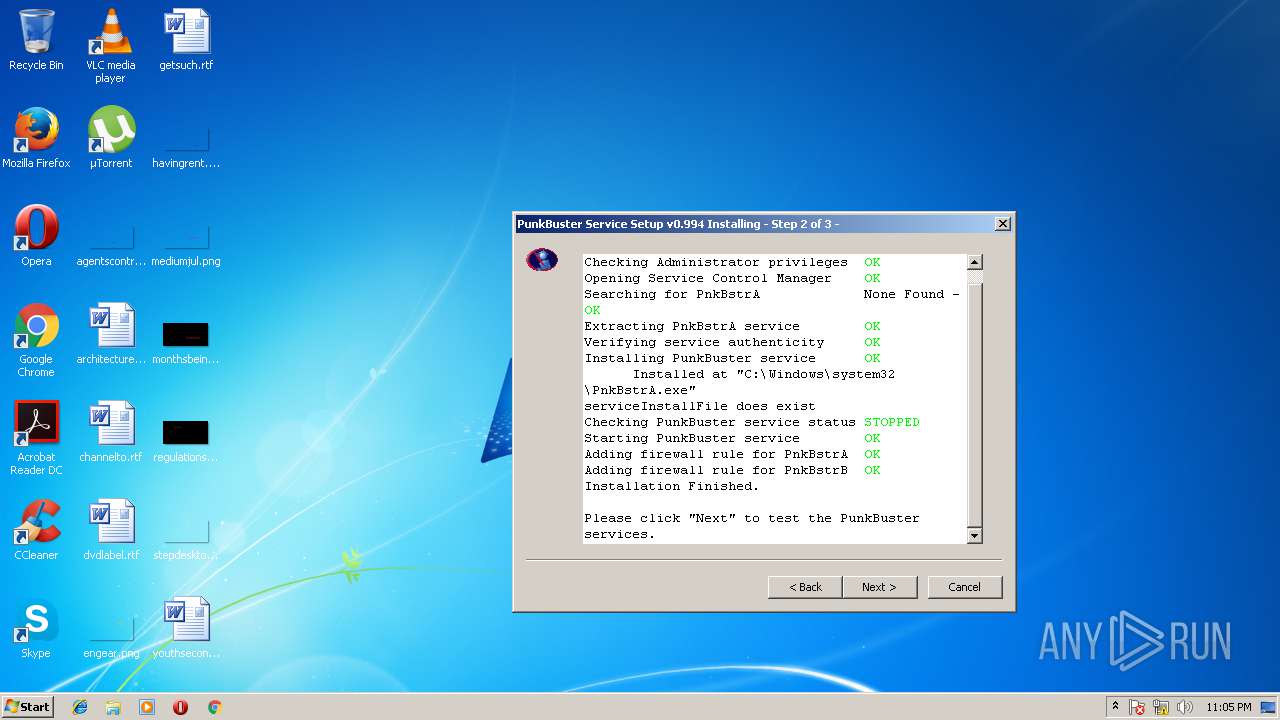
Task: Select the Recycle Bin desktop icon
Action: 36,41
